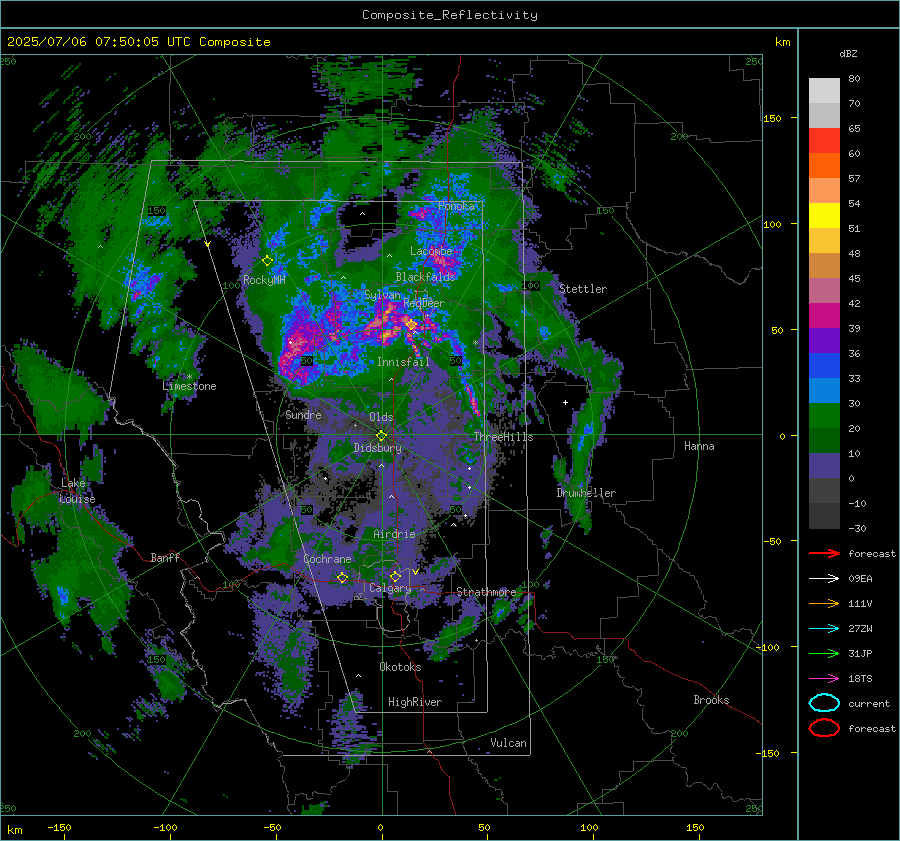Click the Sundre city label

pos(303,414)
